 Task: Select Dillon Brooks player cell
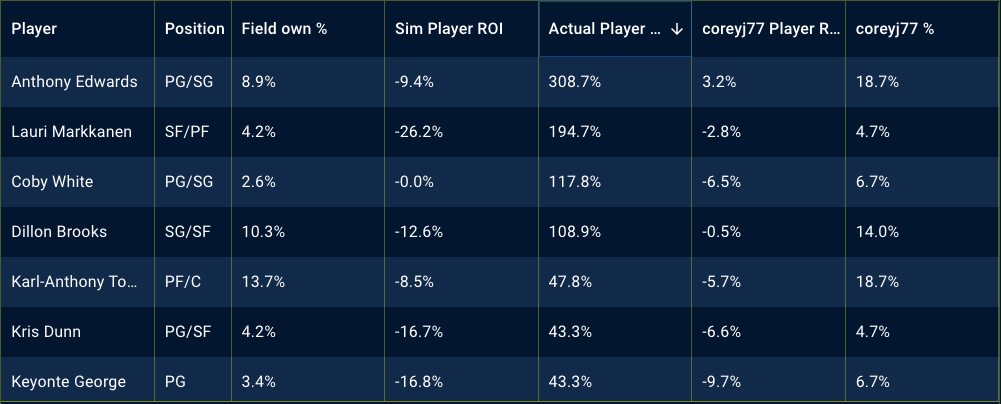click(x=59, y=232)
